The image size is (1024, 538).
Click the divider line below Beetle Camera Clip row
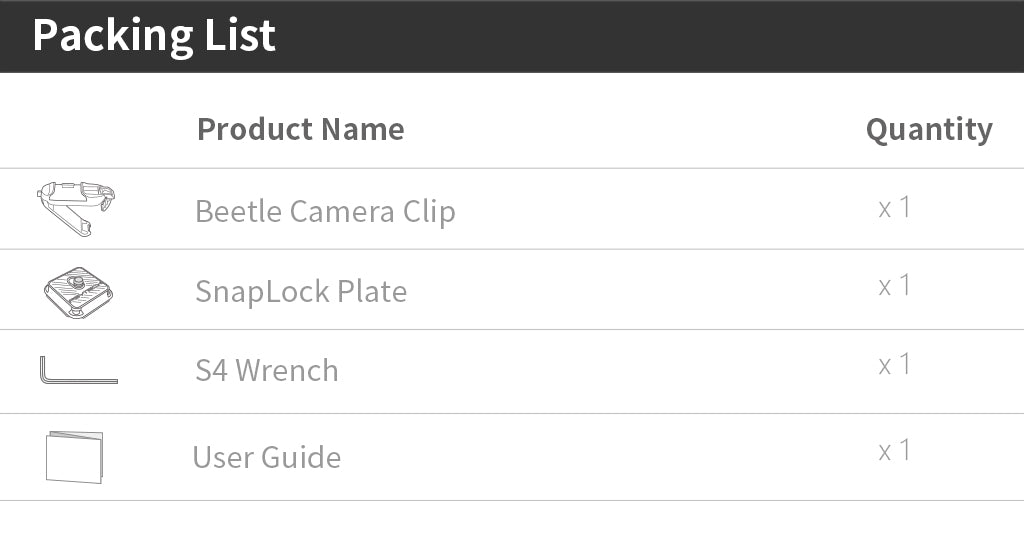pos(512,249)
